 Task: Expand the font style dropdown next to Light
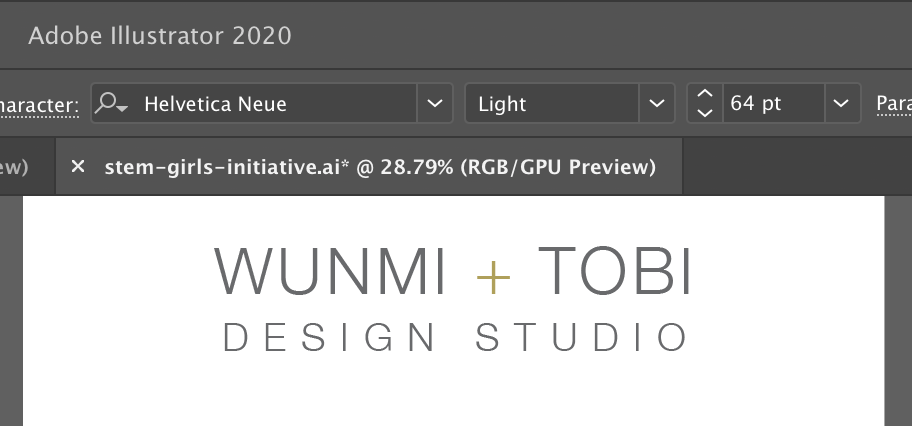tap(656, 104)
